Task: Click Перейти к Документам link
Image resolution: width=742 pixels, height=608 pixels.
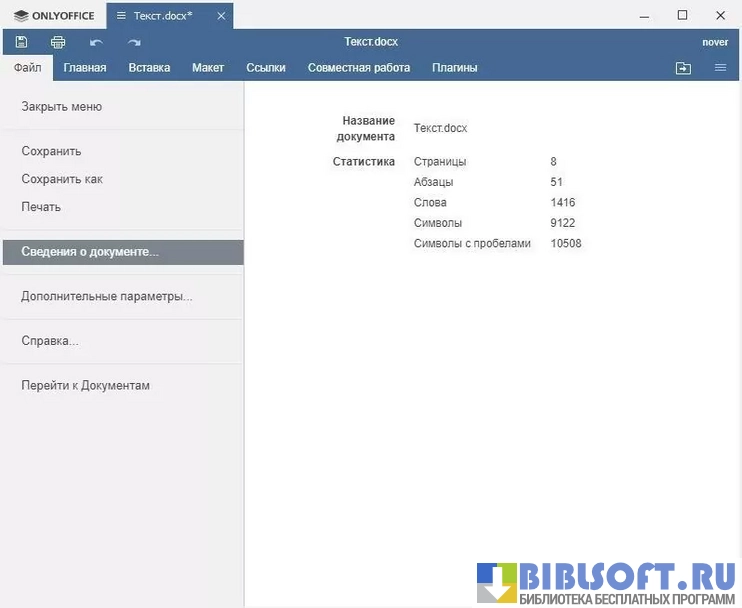Action: pos(86,386)
